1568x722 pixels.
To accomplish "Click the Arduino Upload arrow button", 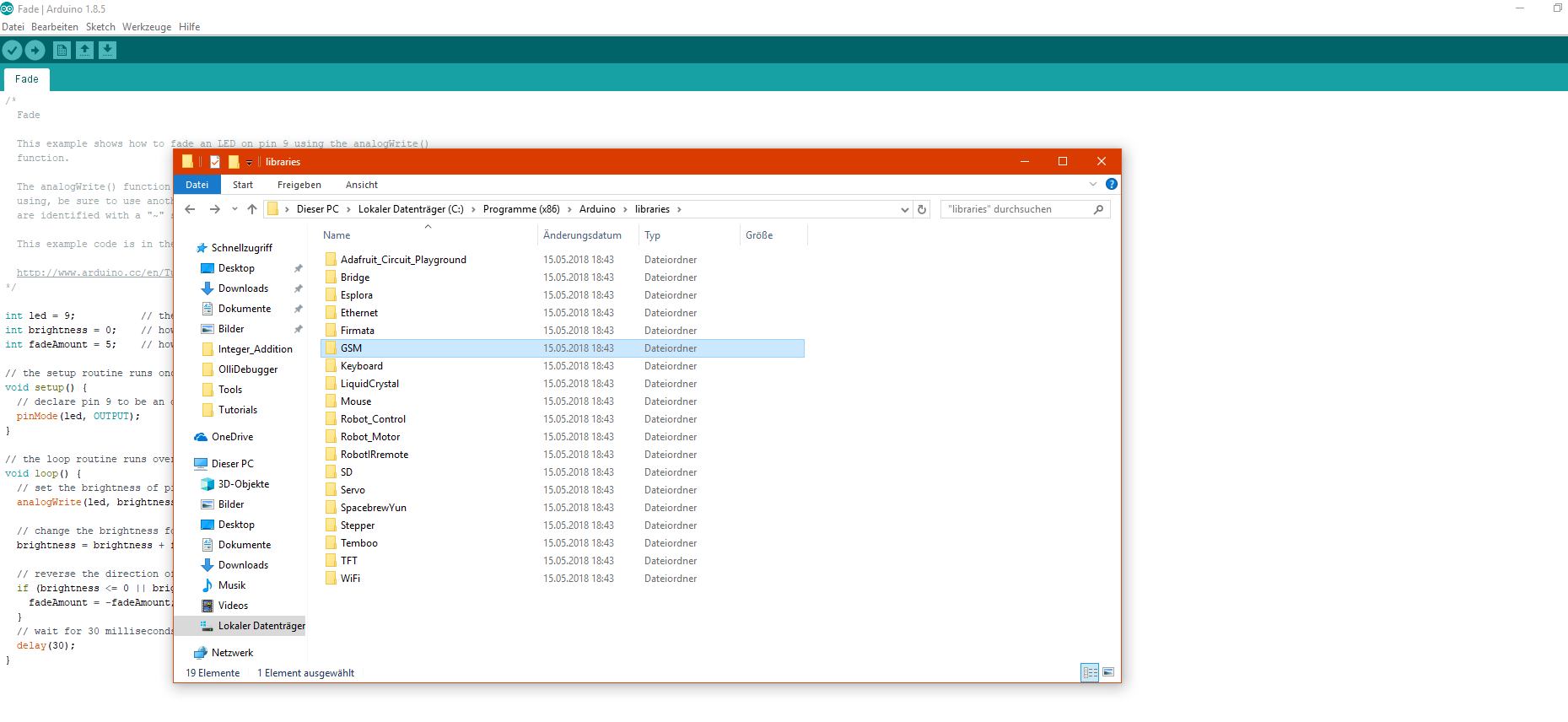I will pos(35,51).
